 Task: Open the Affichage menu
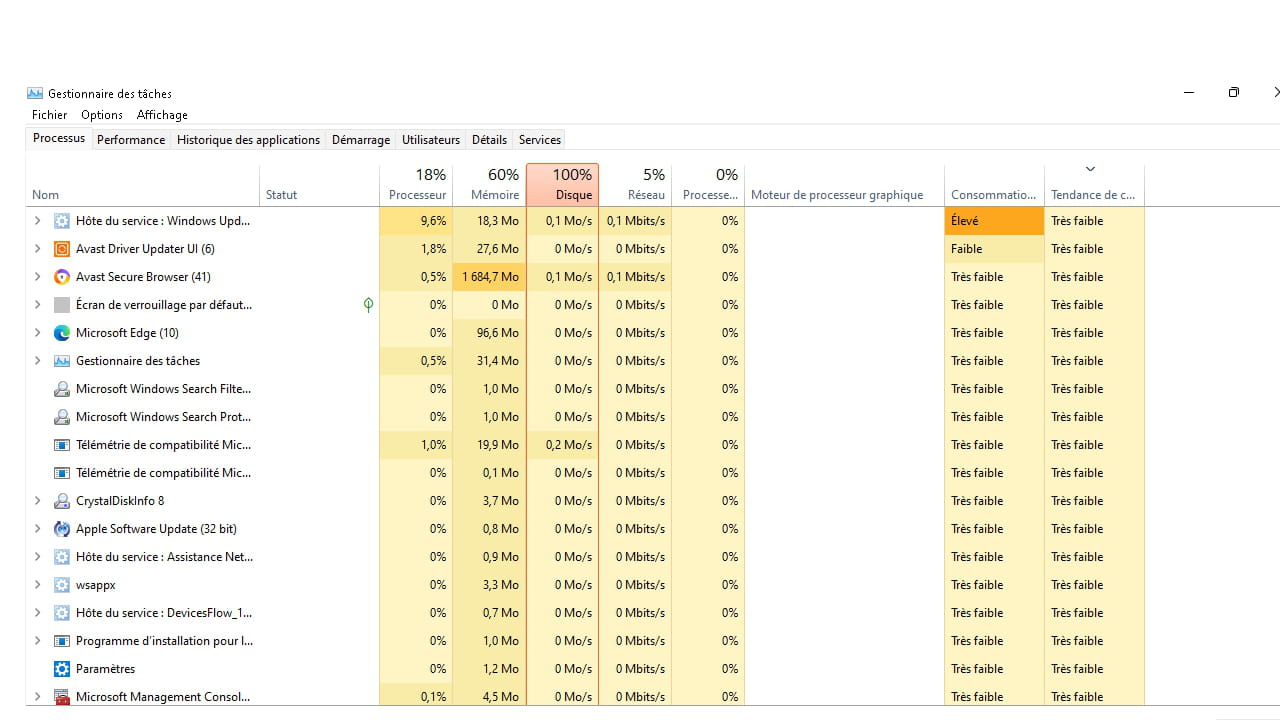click(x=162, y=115)
